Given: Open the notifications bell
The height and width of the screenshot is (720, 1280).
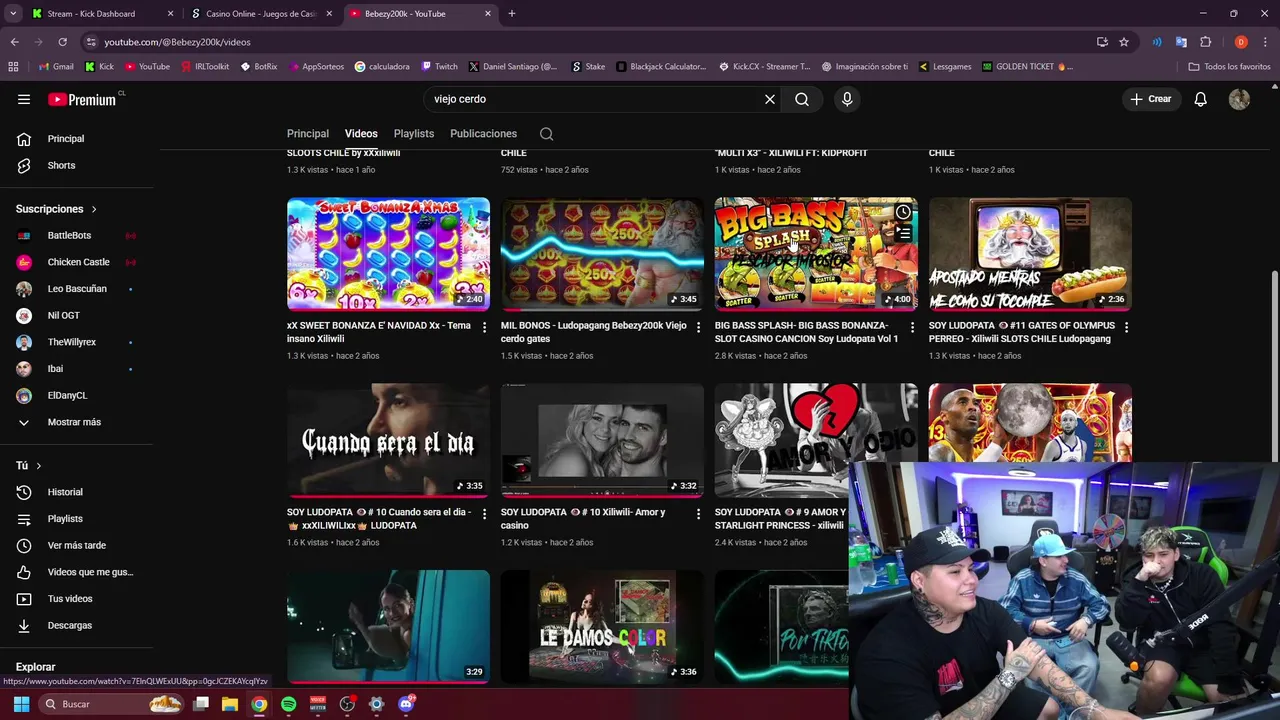Looking at the screenshot, I should 1200,99.
